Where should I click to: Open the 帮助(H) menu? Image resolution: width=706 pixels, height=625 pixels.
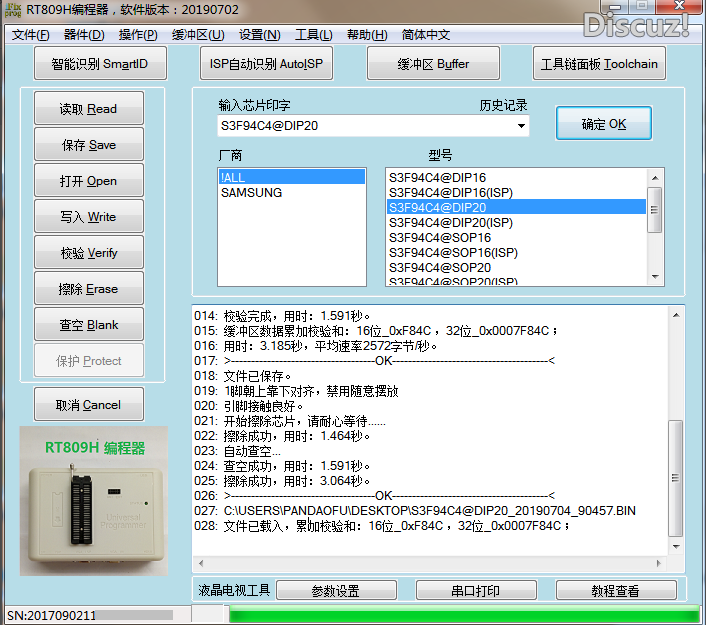367,35
